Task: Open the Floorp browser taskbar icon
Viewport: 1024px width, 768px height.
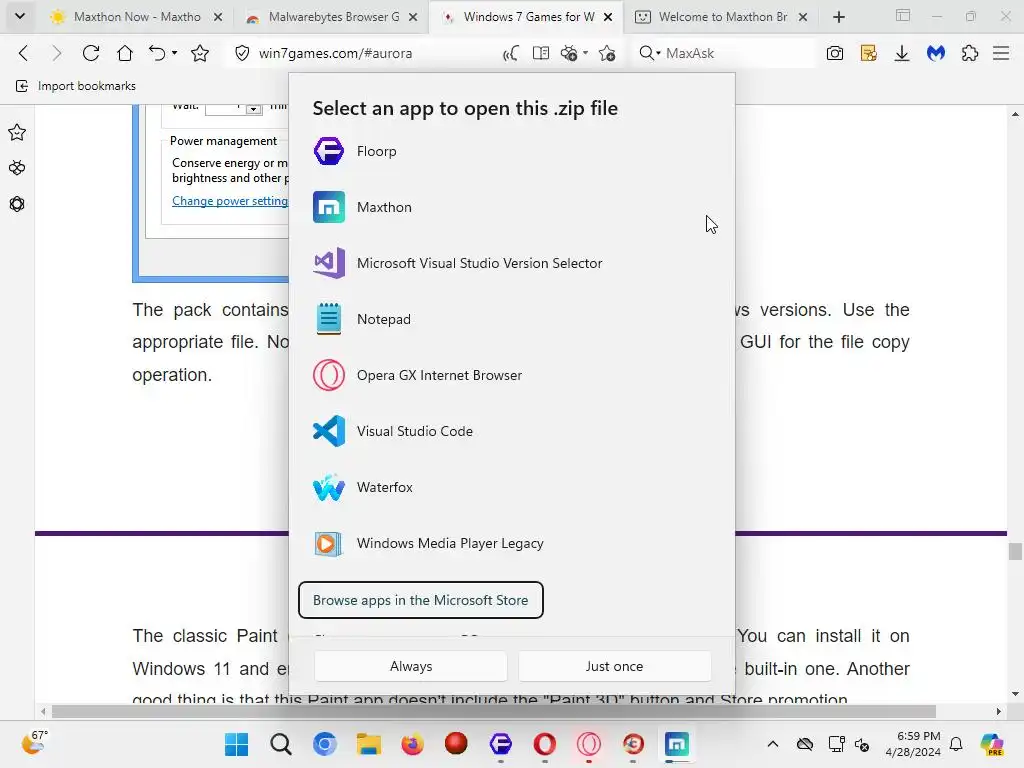Action: (500, 744)
